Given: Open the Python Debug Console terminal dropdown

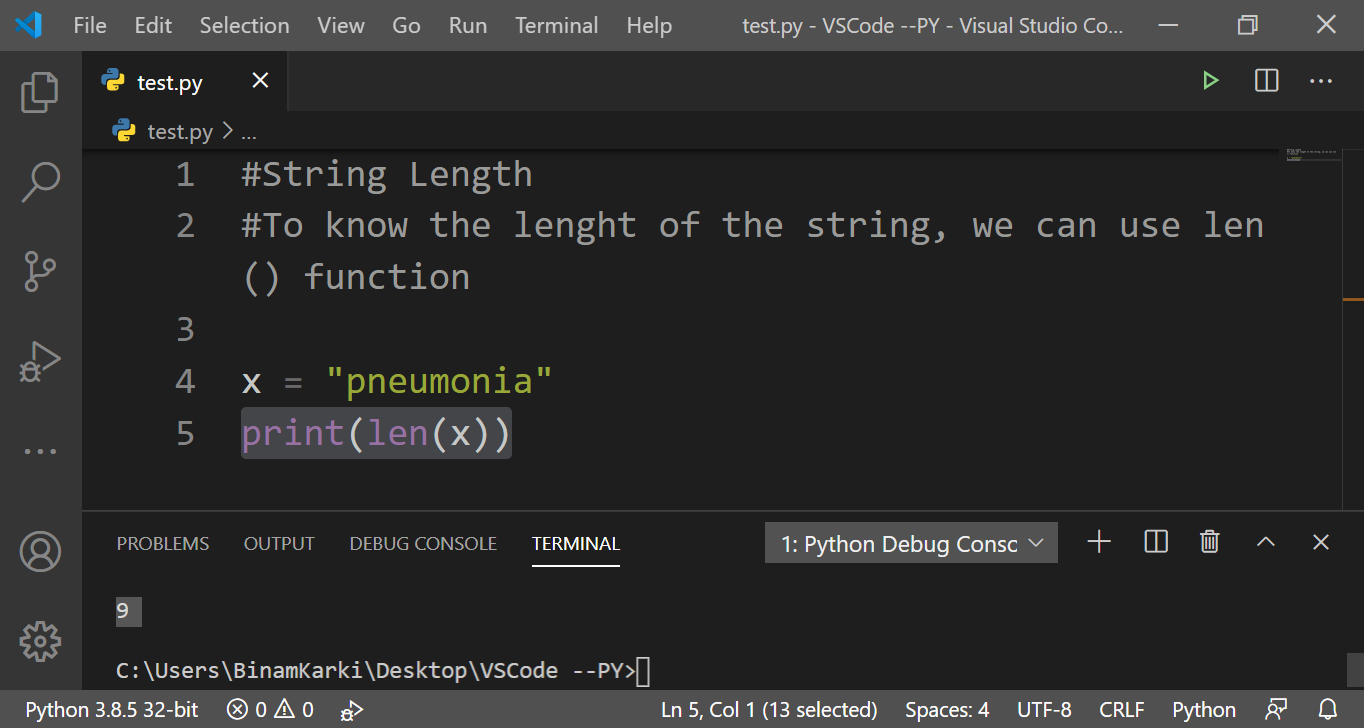Looking at the screenshot, I should tap(911, 543).
